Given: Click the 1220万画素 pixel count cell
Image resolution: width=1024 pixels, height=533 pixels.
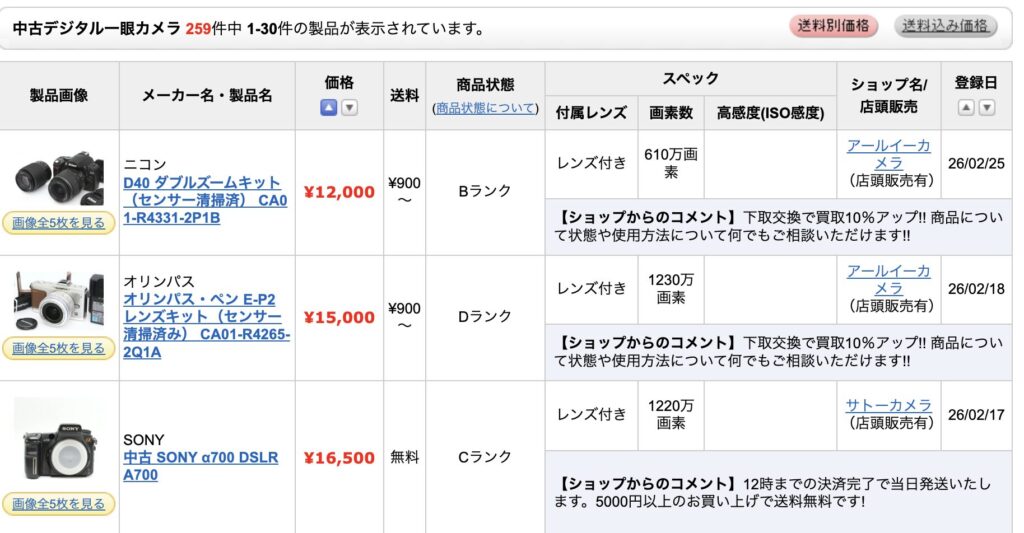Looking at the screenshot, I should pyautogui.click(x=671, y=414).
